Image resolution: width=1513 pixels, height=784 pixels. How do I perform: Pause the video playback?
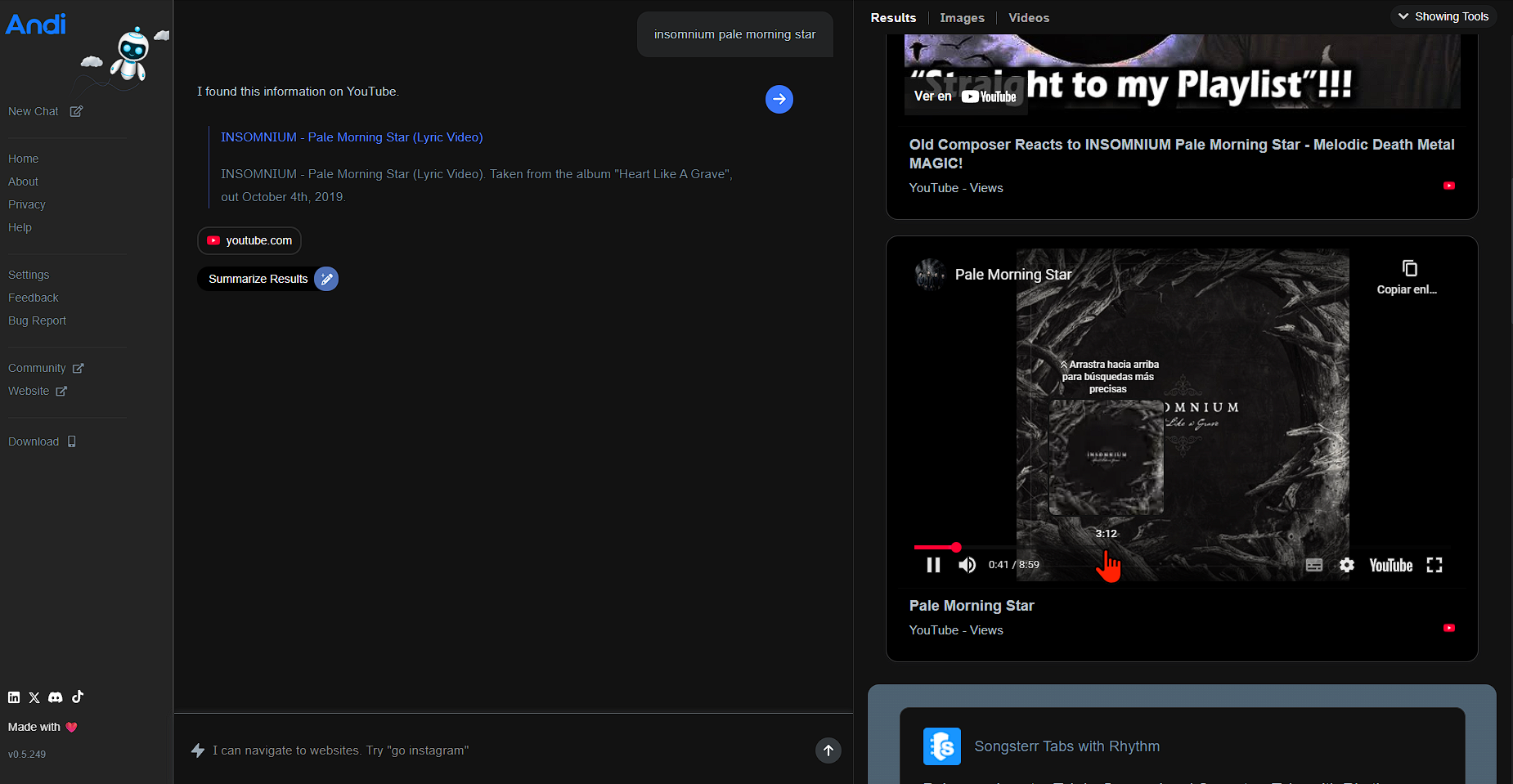pyautogui.click(x=933, y=565)
